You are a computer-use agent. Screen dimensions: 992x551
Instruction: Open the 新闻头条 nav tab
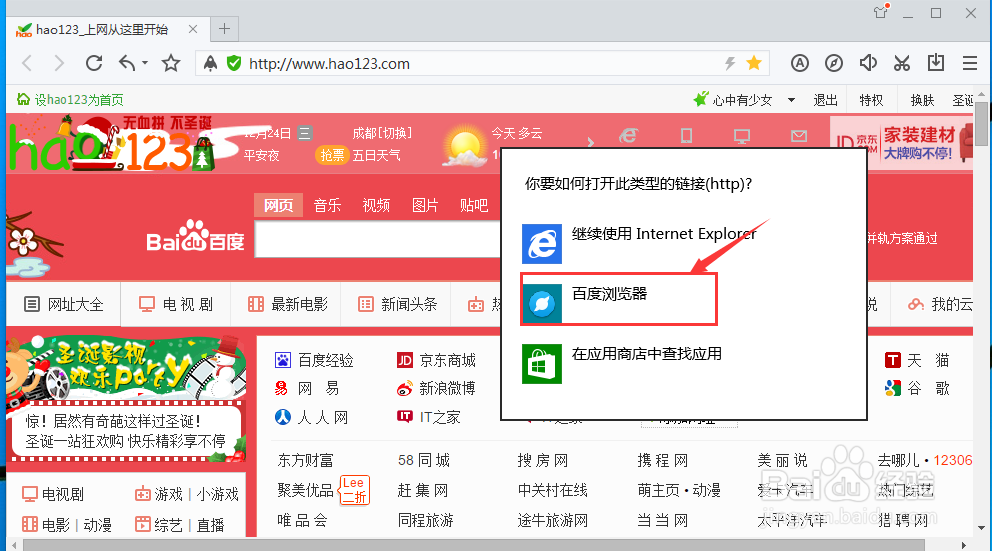[x=399, y=304]
